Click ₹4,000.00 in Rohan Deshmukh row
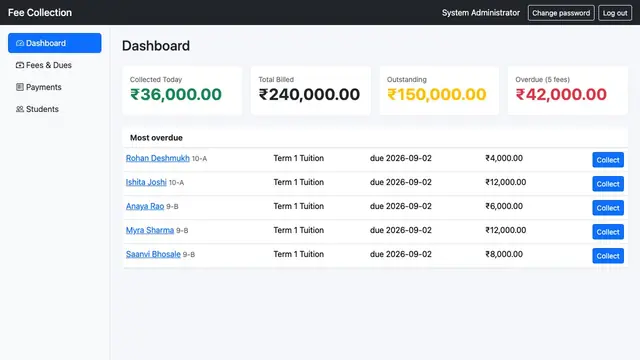Viewport: 640px width, 360px height. (504, 158)
